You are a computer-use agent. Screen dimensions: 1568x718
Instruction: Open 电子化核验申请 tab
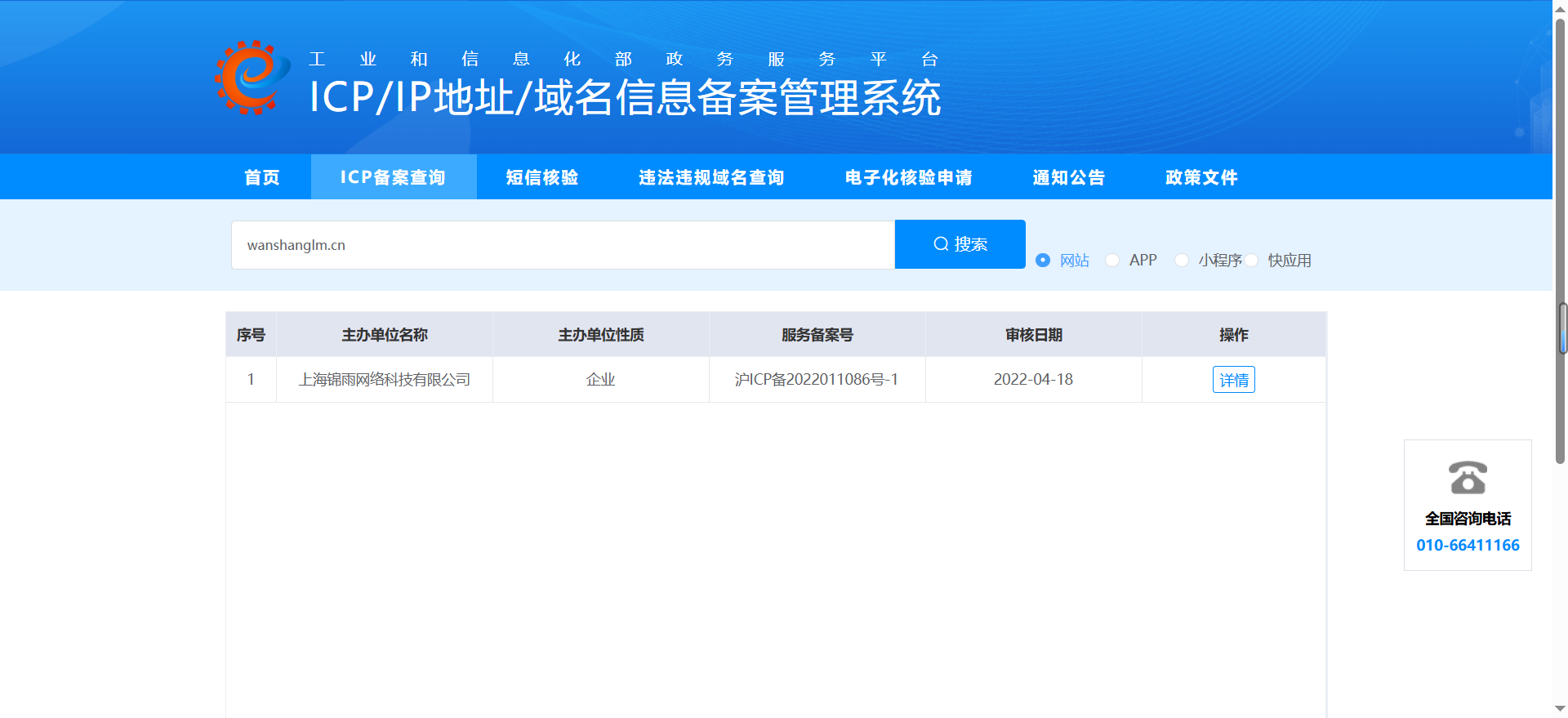[909, 177]
